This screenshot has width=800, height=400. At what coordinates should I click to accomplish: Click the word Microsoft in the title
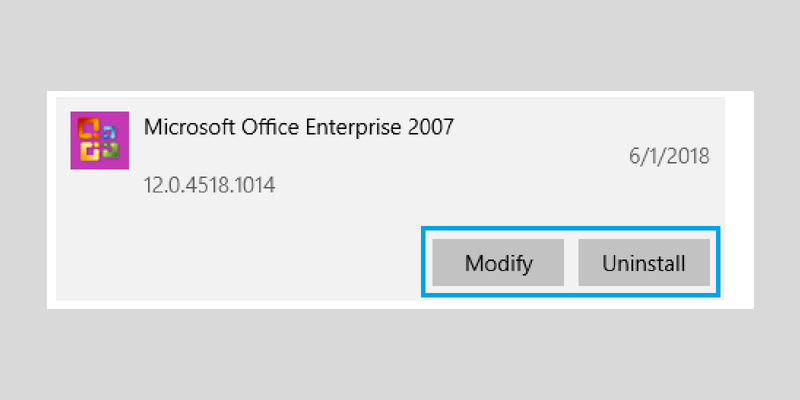189,127
